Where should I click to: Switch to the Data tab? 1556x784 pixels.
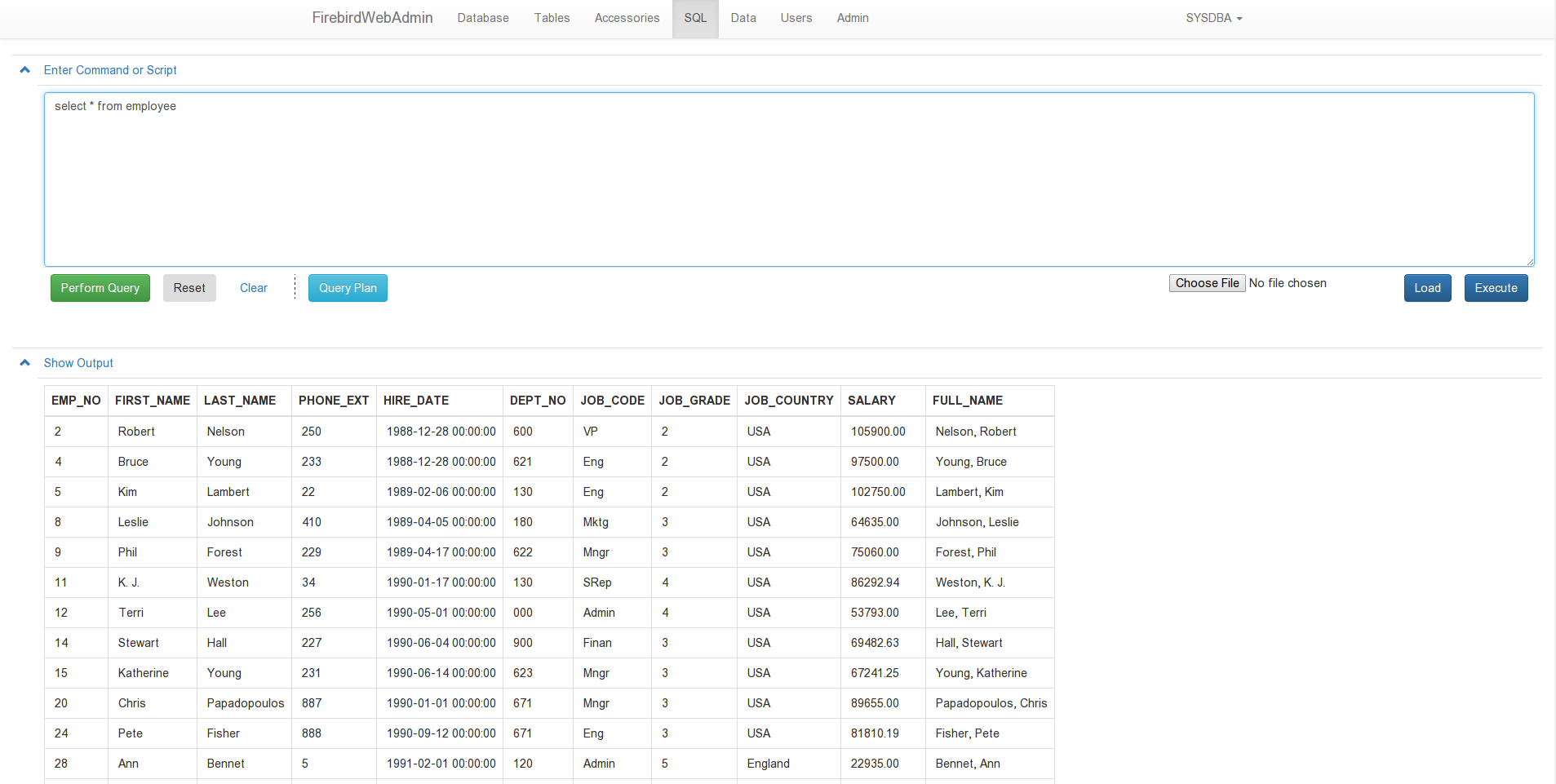tap(743, 18)
